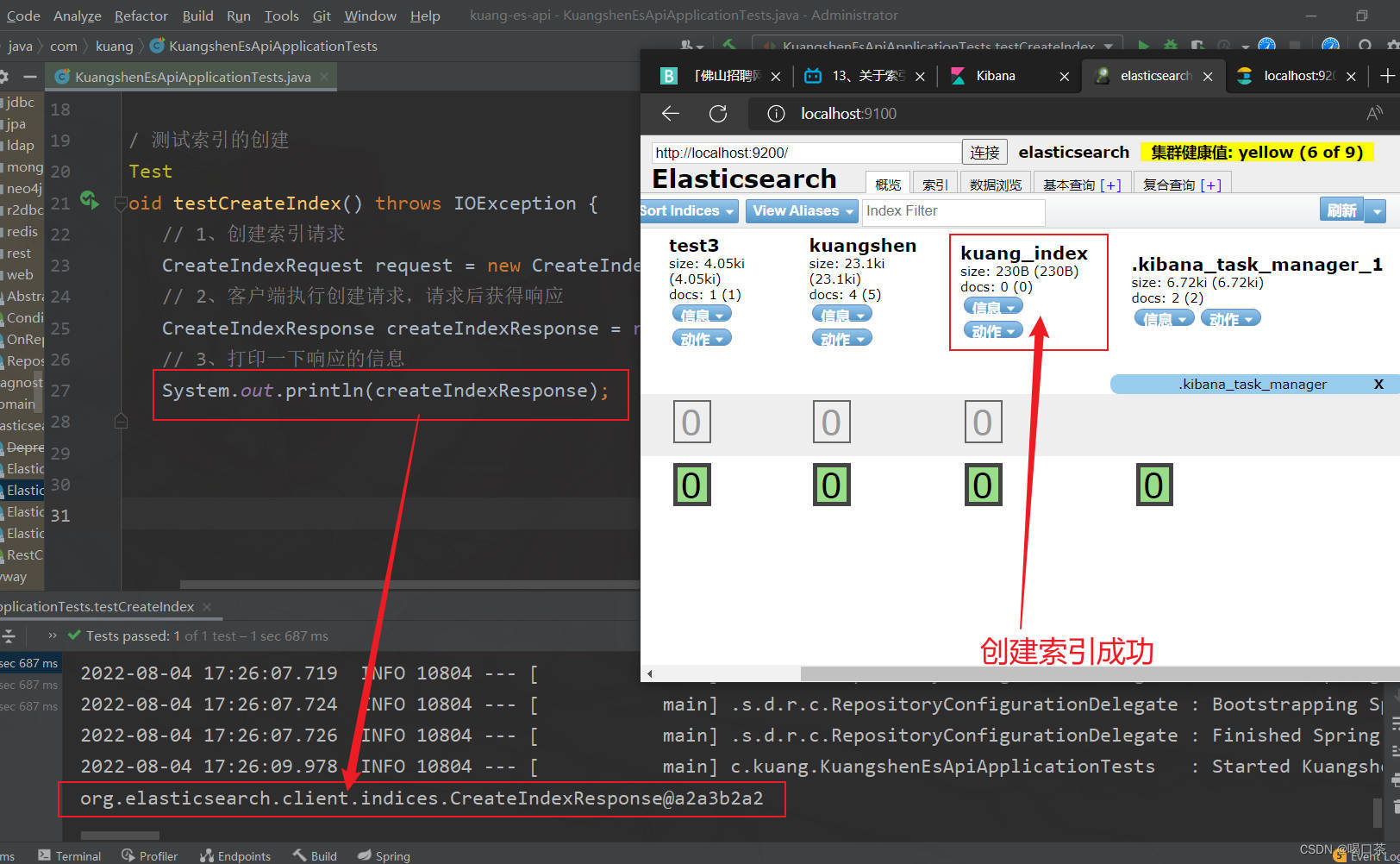Open the Endpoints tool window

pyautogui.click(x=235, y=855)
